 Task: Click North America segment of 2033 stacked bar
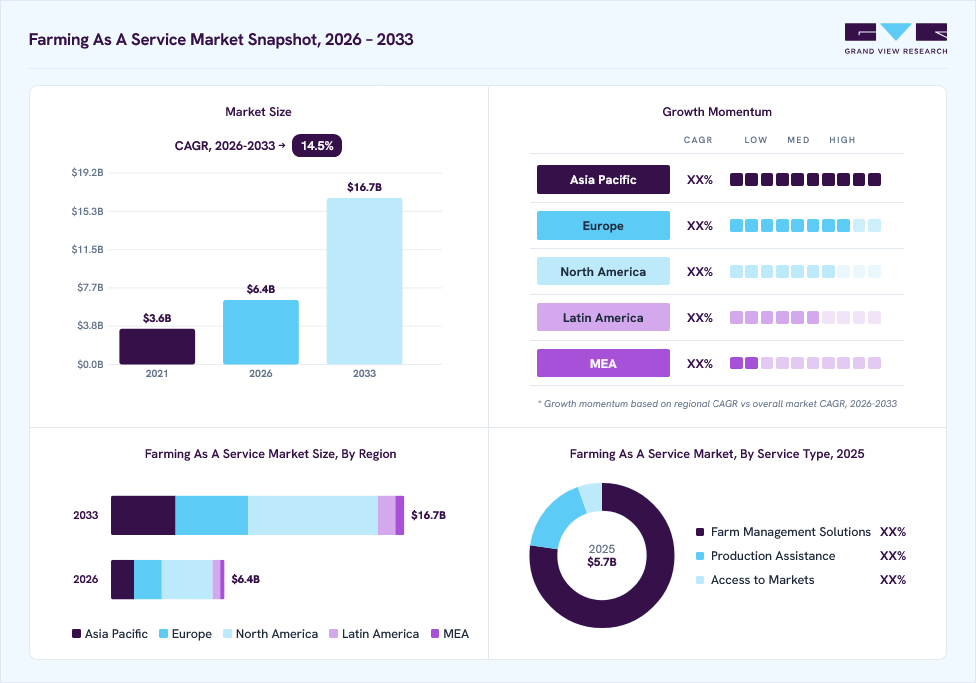point(312,515)
